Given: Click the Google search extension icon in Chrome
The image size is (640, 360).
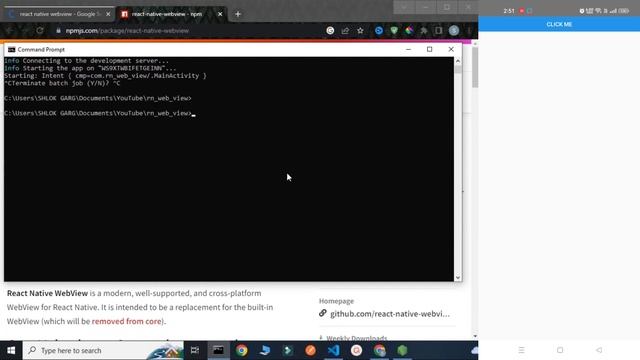Looking at the screenshot, I should 330,31.
